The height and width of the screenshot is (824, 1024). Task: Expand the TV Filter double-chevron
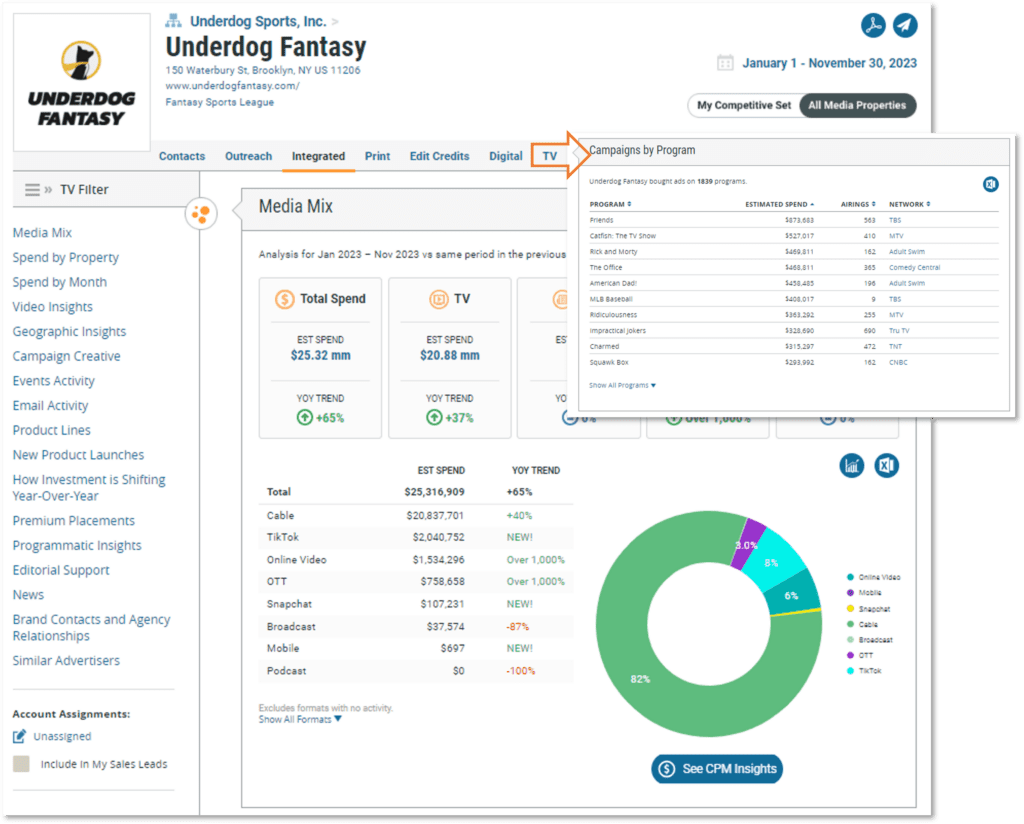pos(48,189)
